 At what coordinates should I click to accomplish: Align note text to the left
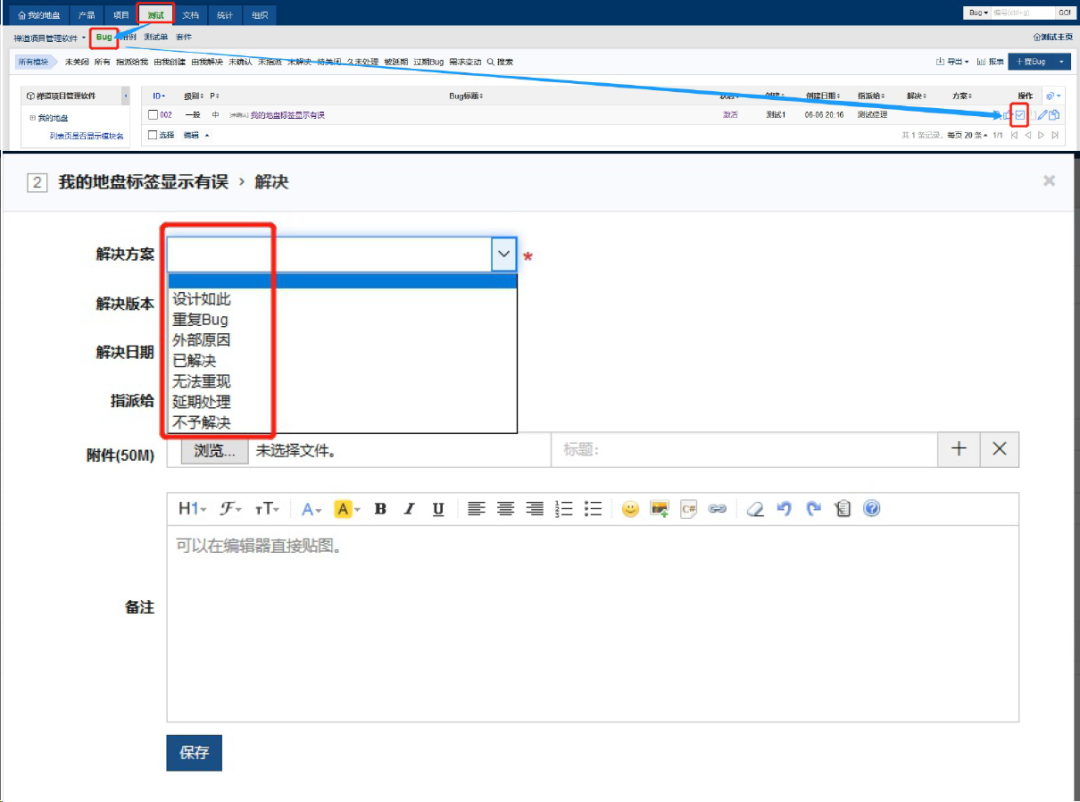tap(476, 509)
